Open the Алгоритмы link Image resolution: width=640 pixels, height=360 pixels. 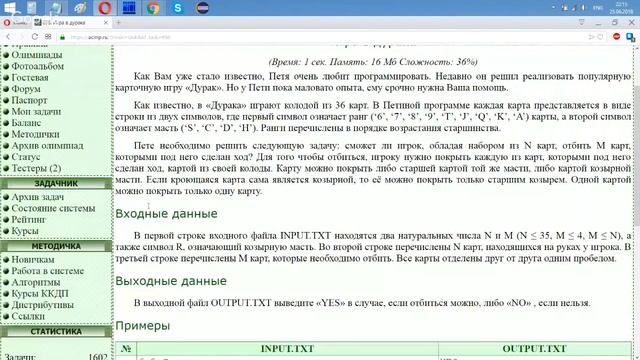36,282
